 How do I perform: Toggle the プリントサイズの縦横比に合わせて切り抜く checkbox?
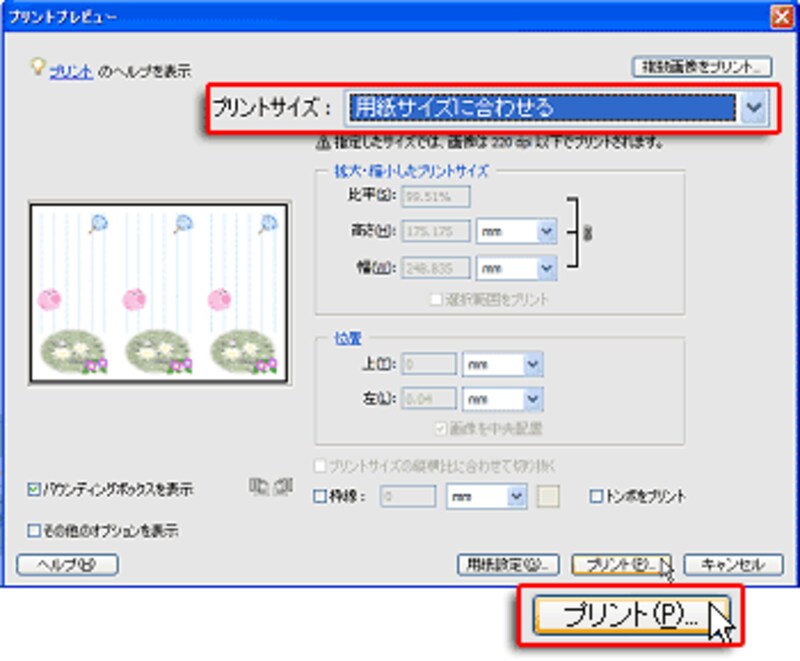(320, 466)
